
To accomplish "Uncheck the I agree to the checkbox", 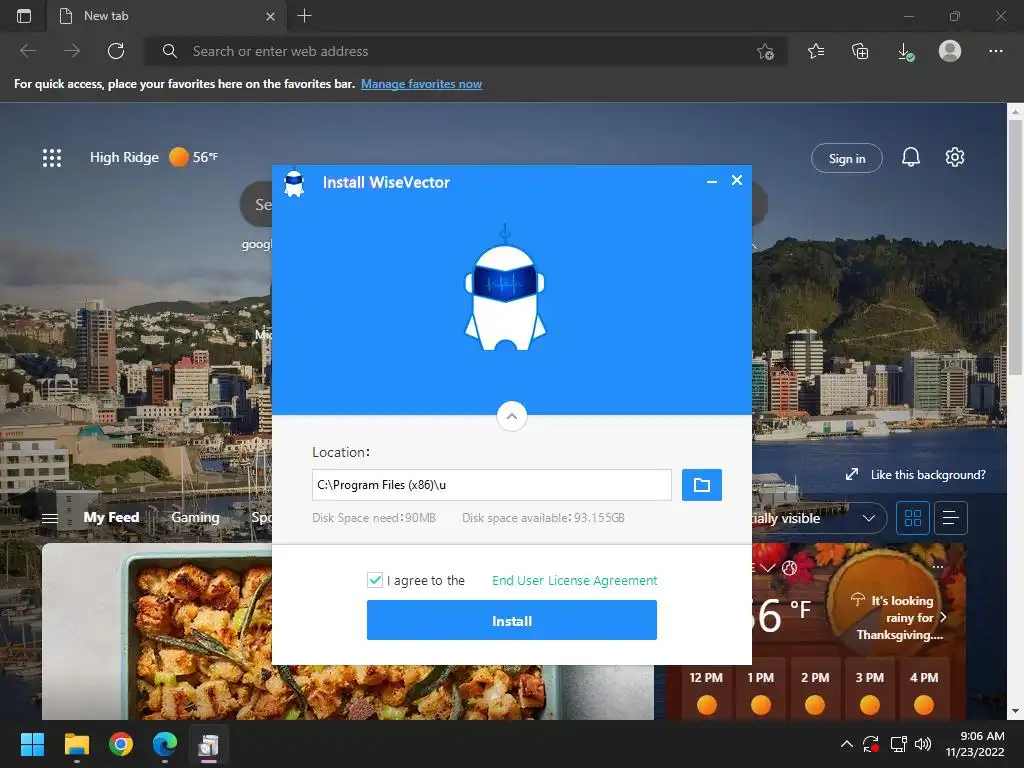I will [375, 580].
